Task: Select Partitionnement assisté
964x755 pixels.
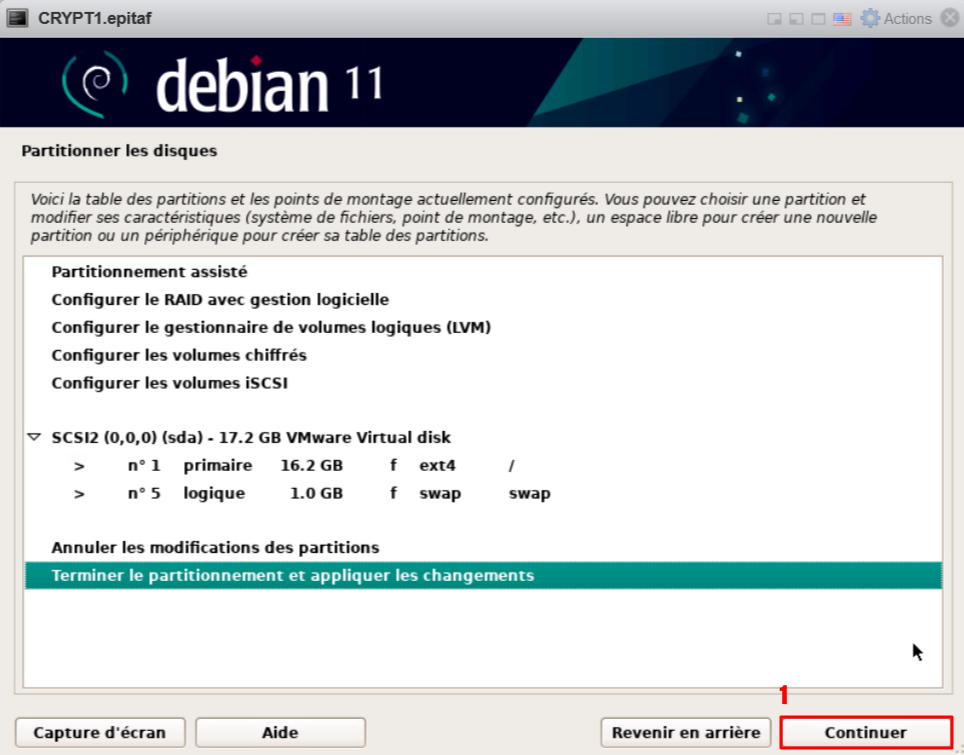Action: pos(149,271)
